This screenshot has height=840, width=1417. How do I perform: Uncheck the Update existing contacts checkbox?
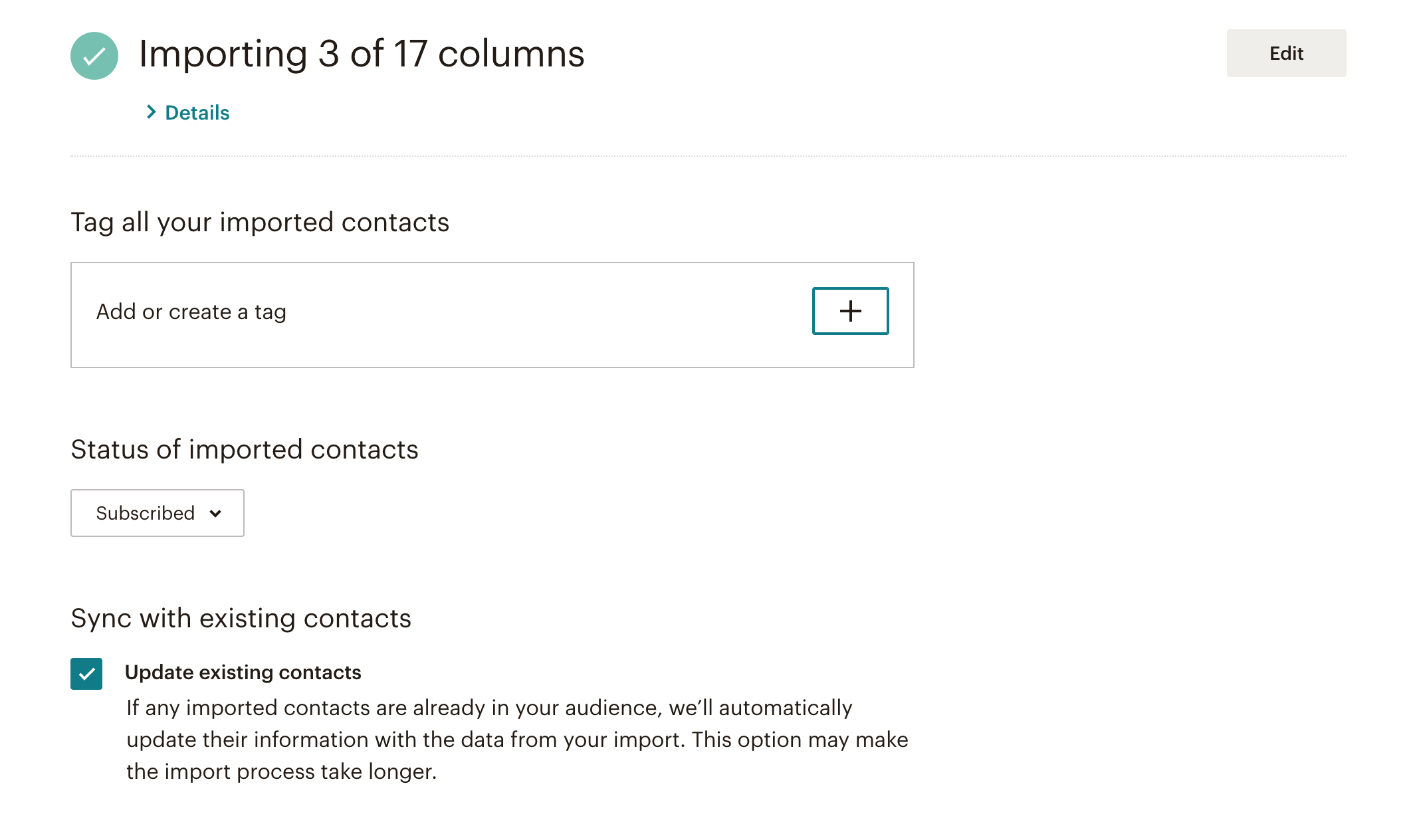point(86,674)
